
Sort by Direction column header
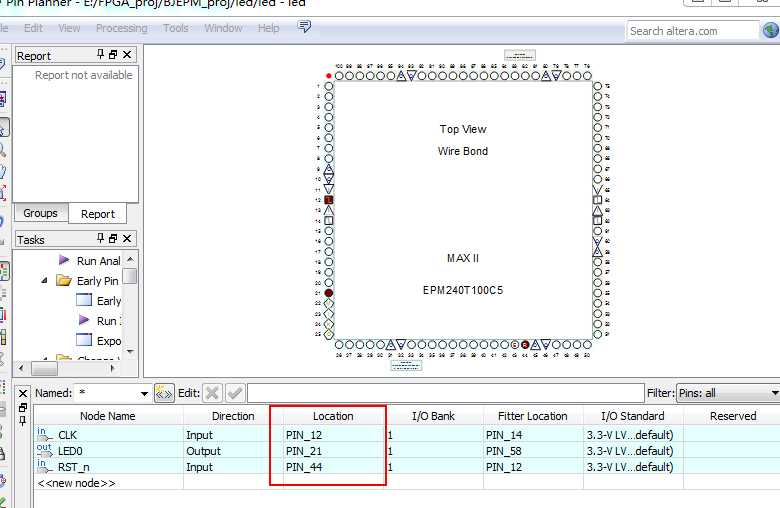click(233, 416)
